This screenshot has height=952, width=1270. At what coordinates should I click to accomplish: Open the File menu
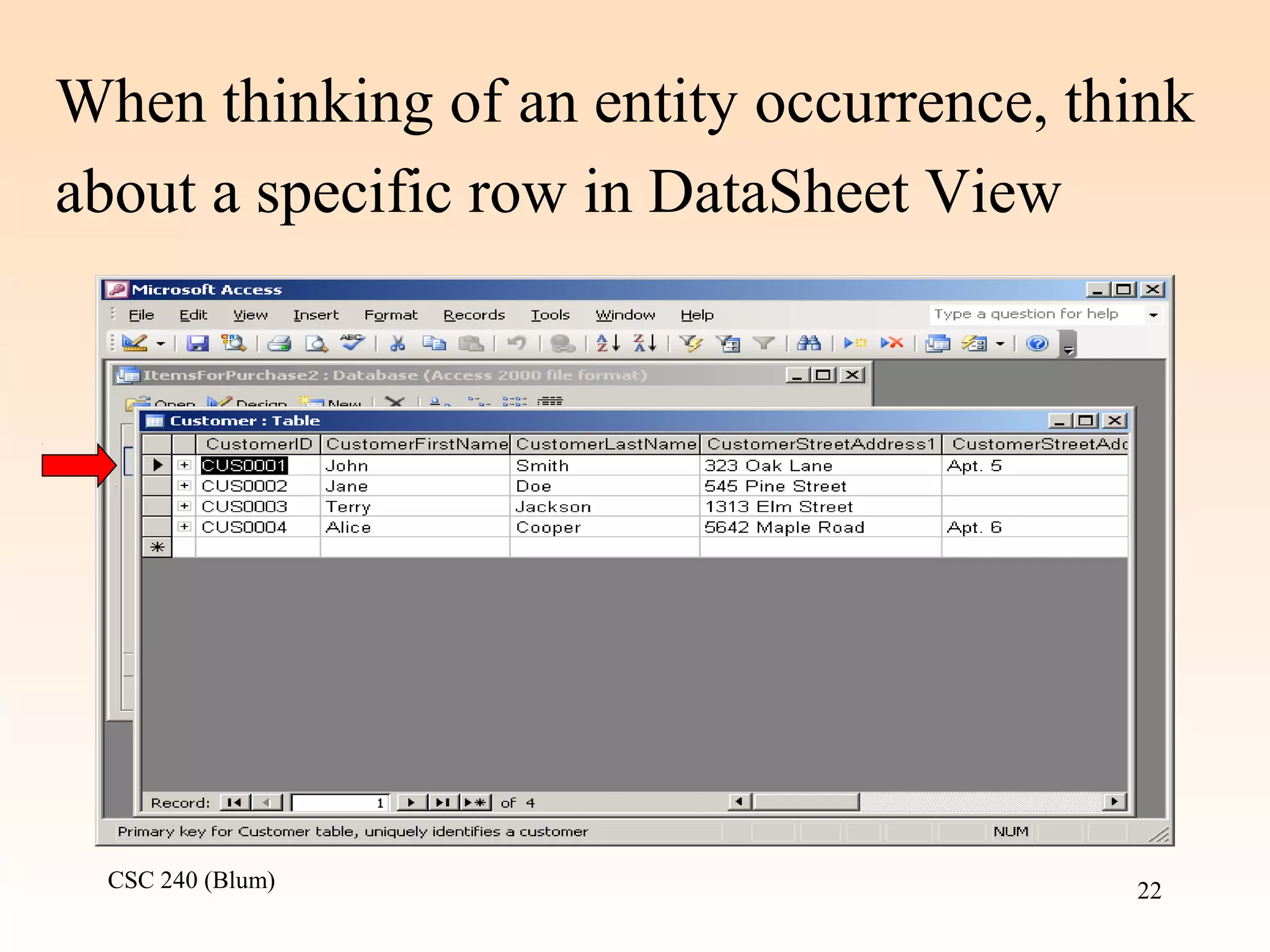tap(141, 315)
